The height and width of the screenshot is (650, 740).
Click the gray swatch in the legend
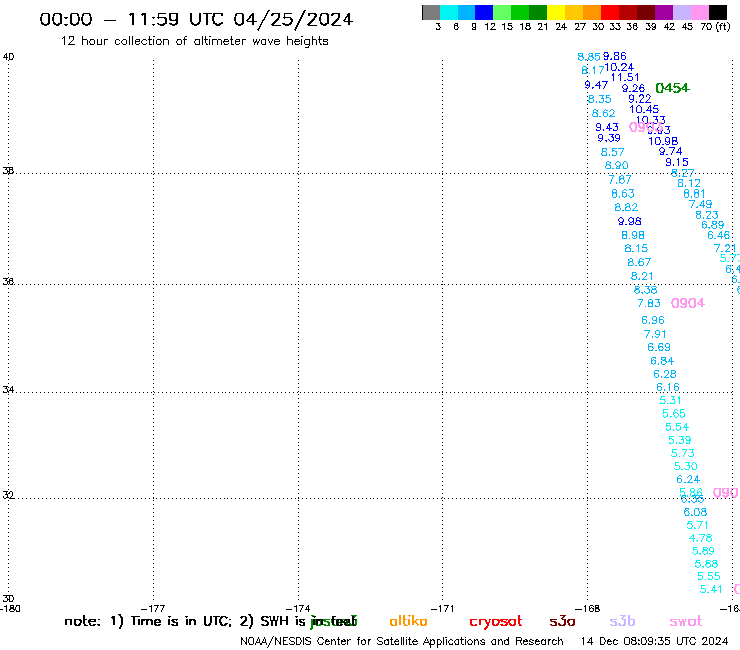[x=431, y=12]
